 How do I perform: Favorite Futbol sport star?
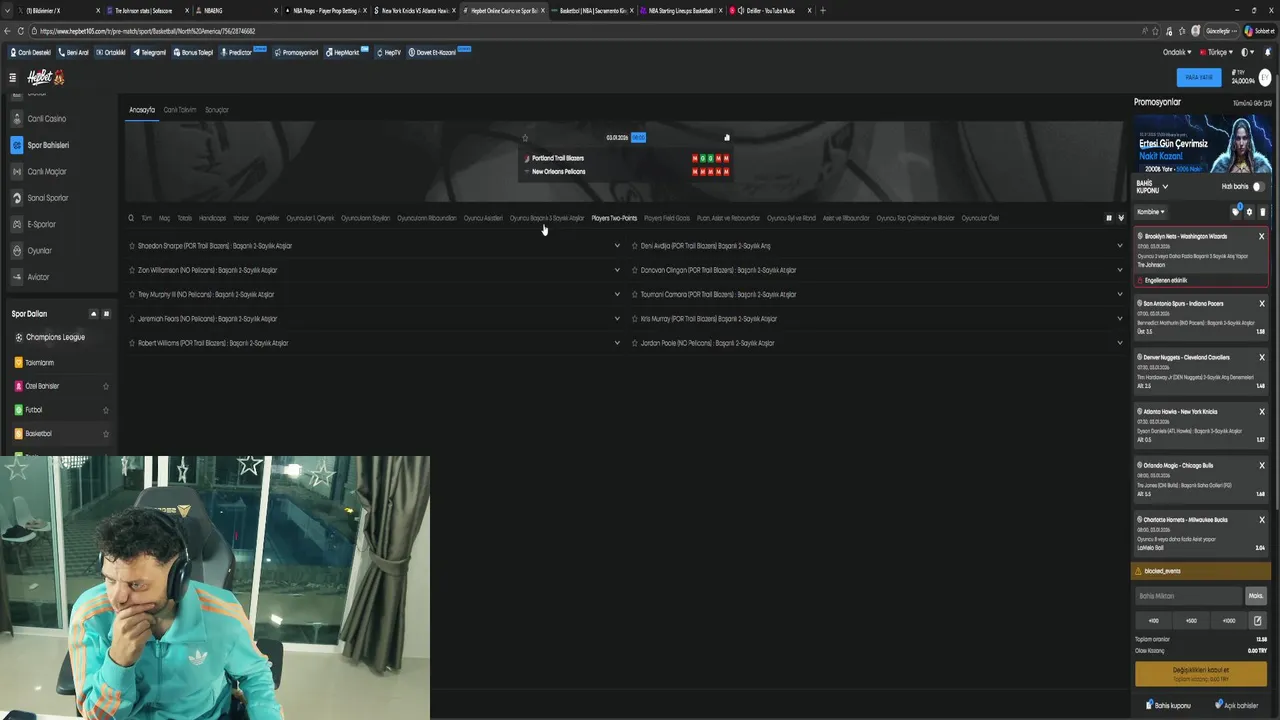pos(106,410)
